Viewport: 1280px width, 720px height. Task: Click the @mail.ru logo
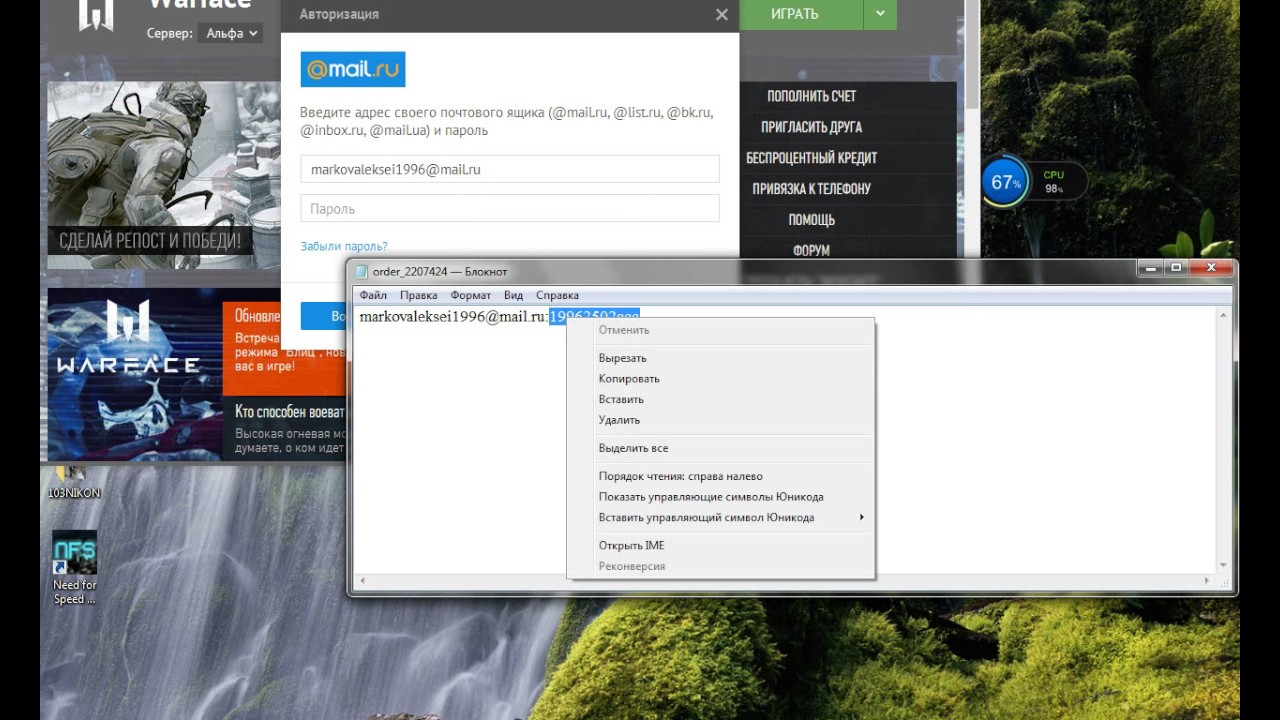(x=353, y=69)
